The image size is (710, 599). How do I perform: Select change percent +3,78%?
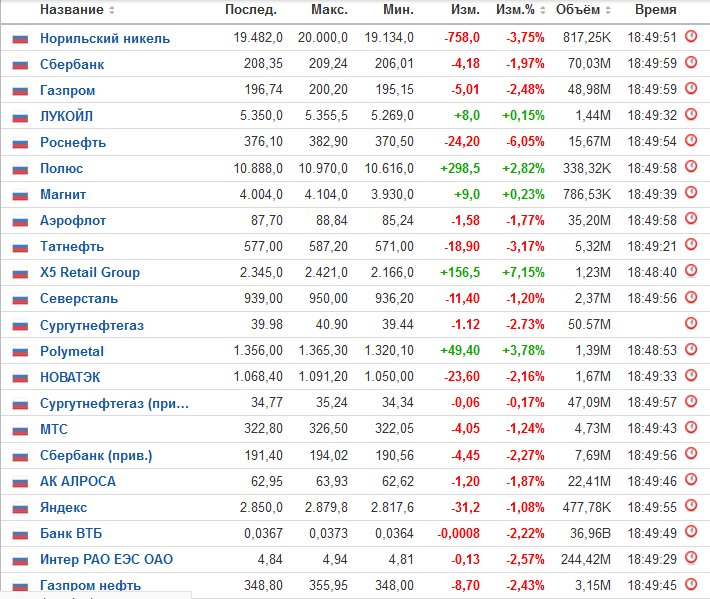point(523,351)
